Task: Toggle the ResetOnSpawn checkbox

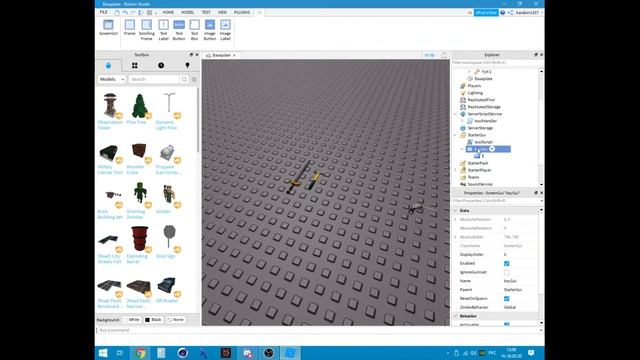Action: 507,298
